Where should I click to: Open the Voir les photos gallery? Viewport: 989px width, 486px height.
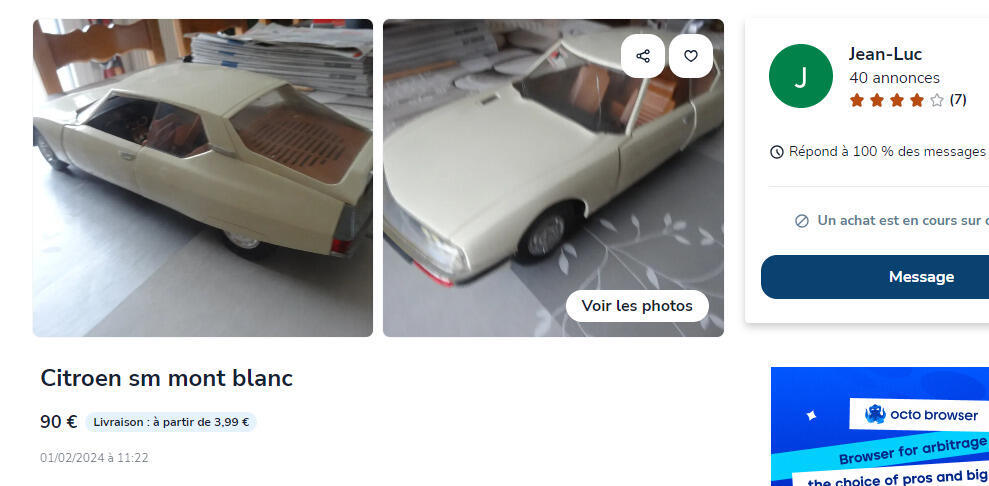[637, 306]
